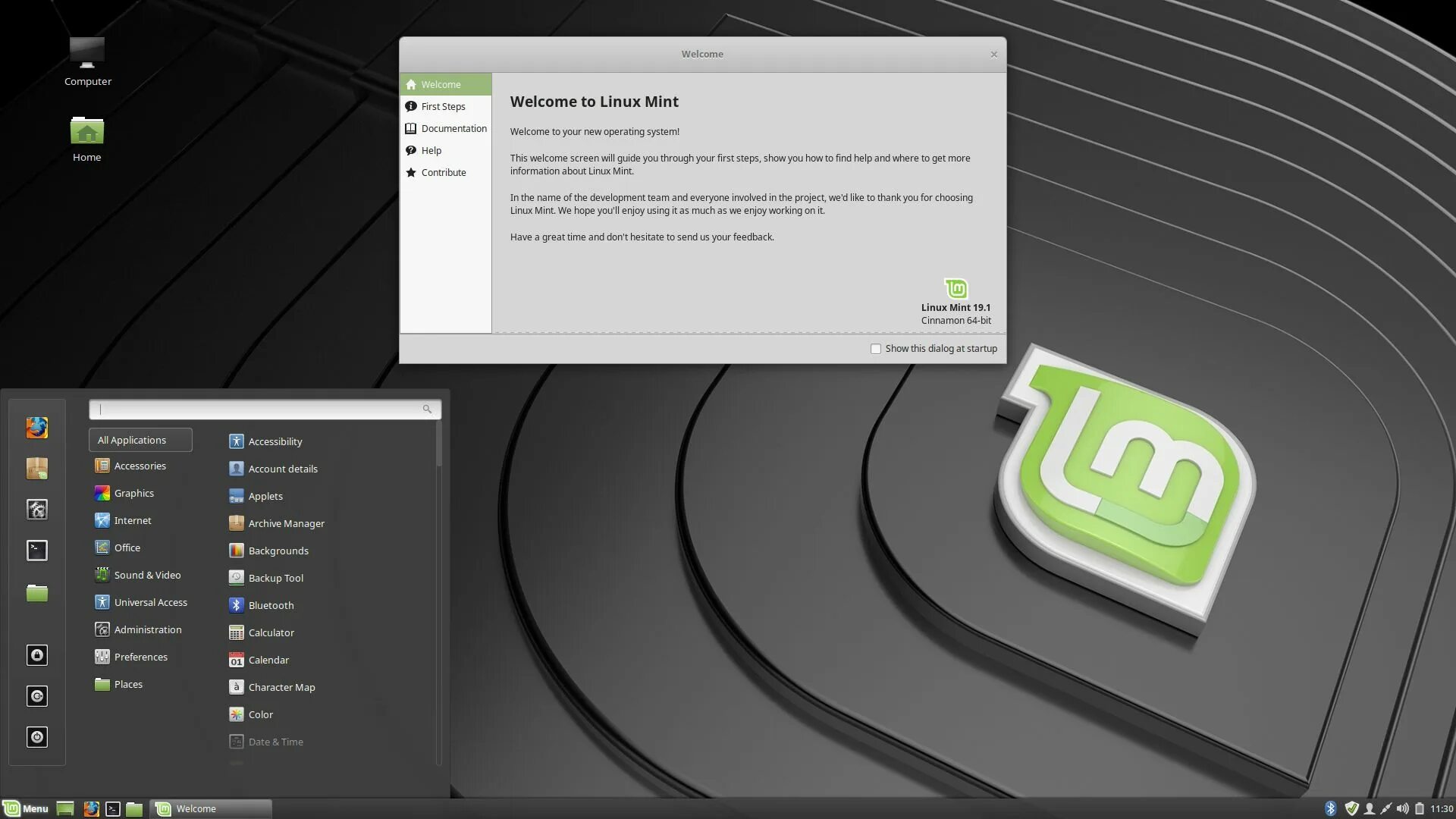The image size is (1456, 819).
Task: Switch to First Steps in Welcome sidebar
Action: pos(443,106)
